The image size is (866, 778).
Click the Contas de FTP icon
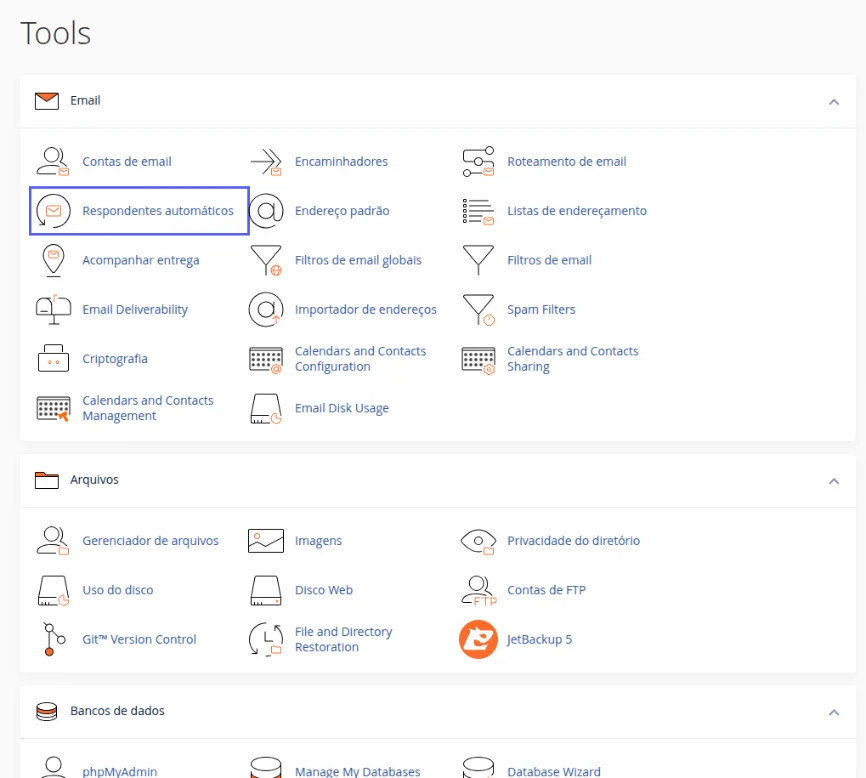pos(479,591)
